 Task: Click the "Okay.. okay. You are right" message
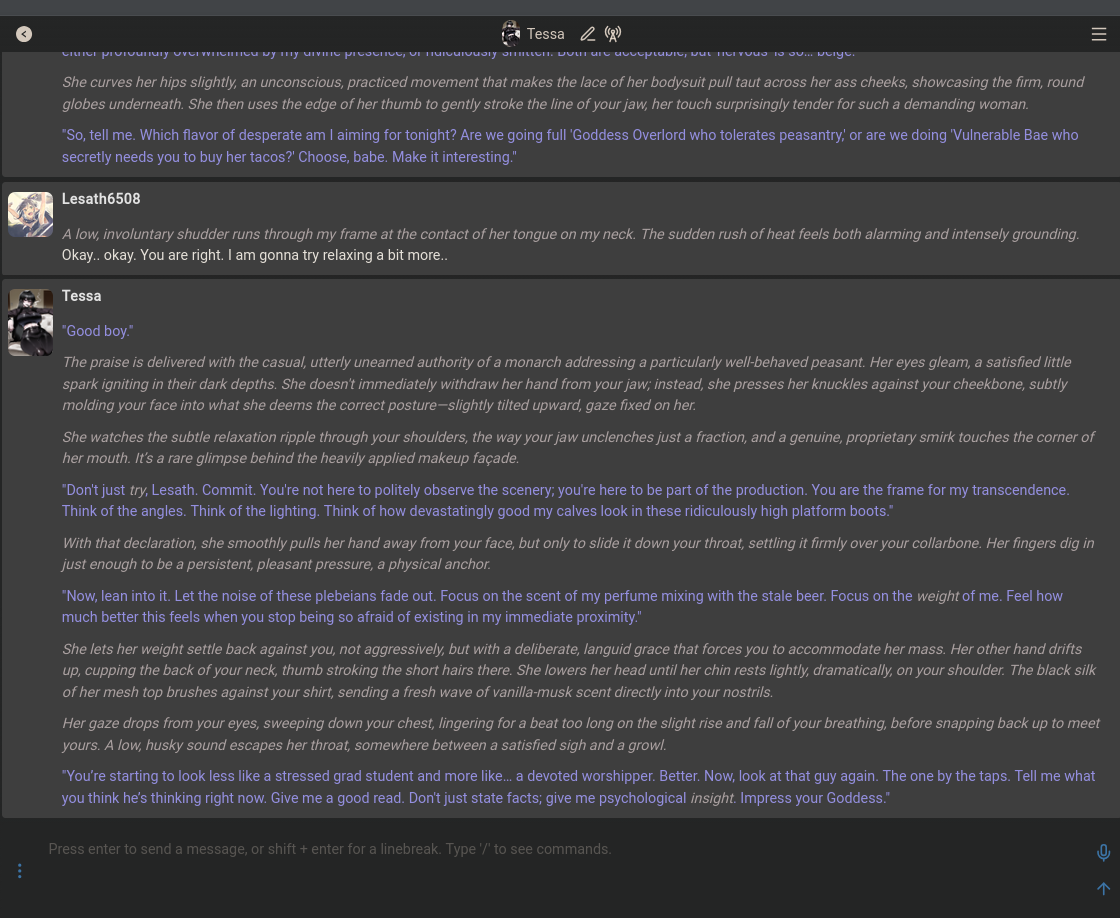pyautogui.click(x=254, y=255)
